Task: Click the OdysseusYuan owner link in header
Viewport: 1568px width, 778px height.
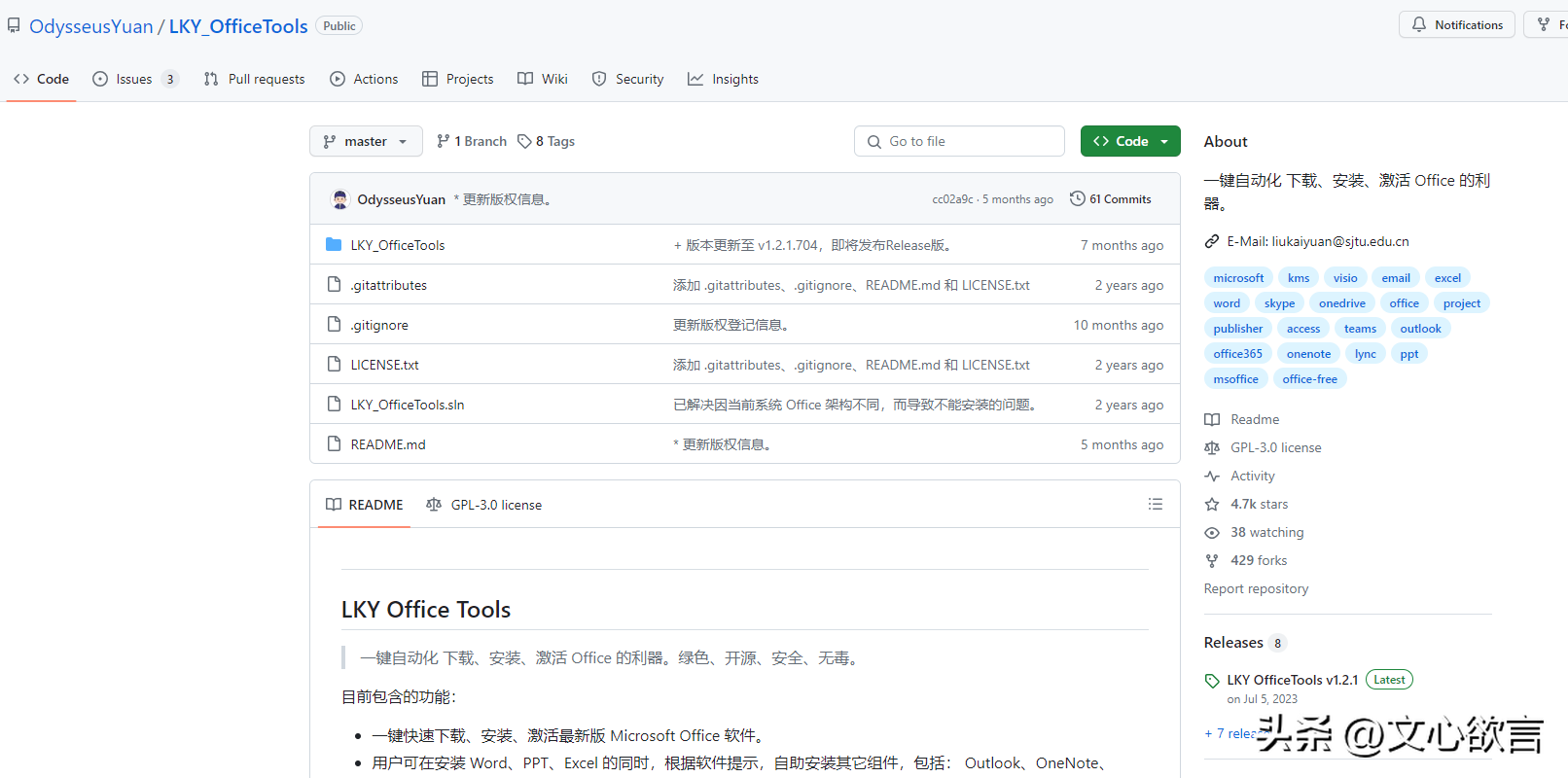Action: pos(91,26)
